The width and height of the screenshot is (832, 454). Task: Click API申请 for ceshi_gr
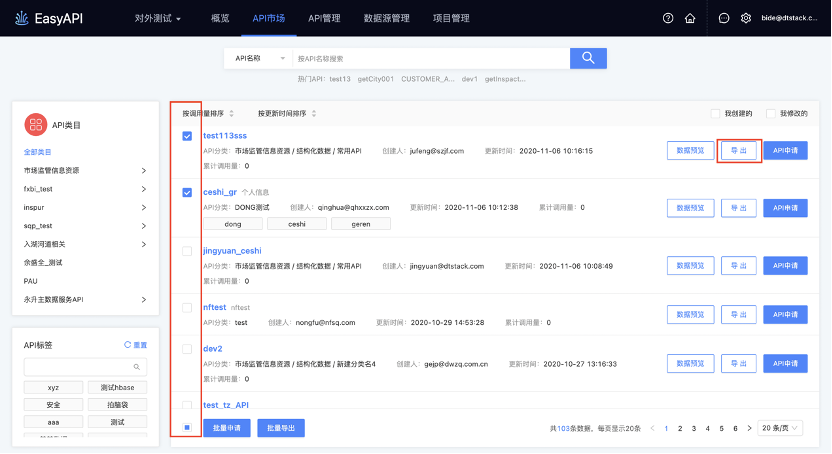(x=785, y=208)
